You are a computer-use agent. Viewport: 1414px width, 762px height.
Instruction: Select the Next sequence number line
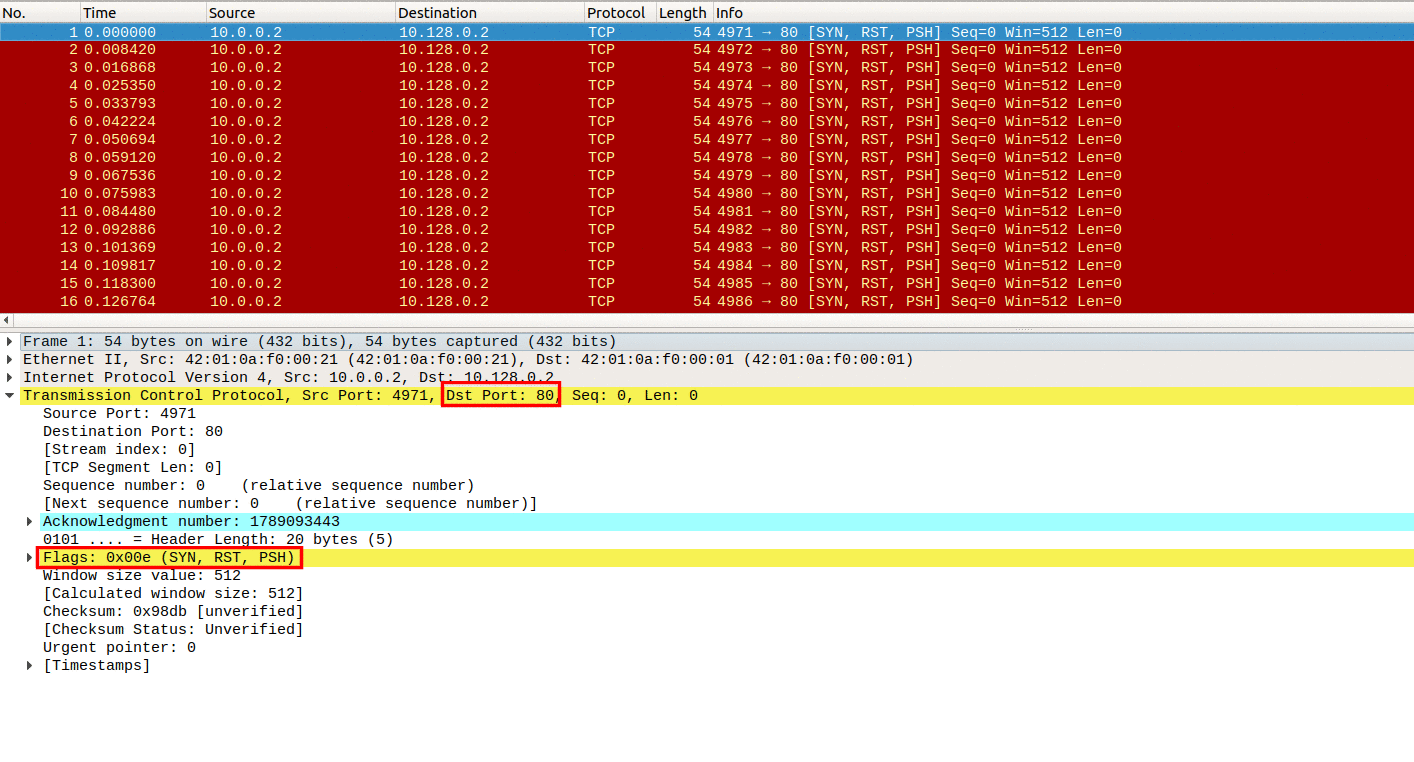(x=290, y=504)
